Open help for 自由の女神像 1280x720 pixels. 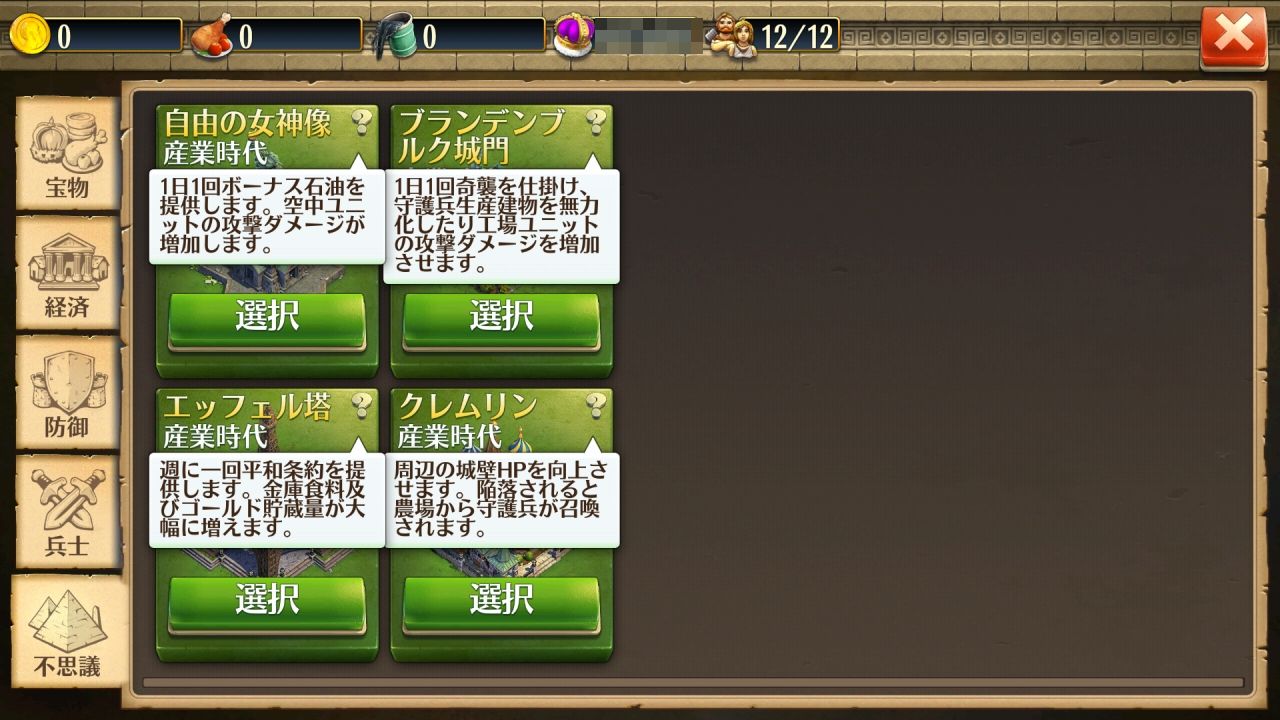(x=361, y=123)
